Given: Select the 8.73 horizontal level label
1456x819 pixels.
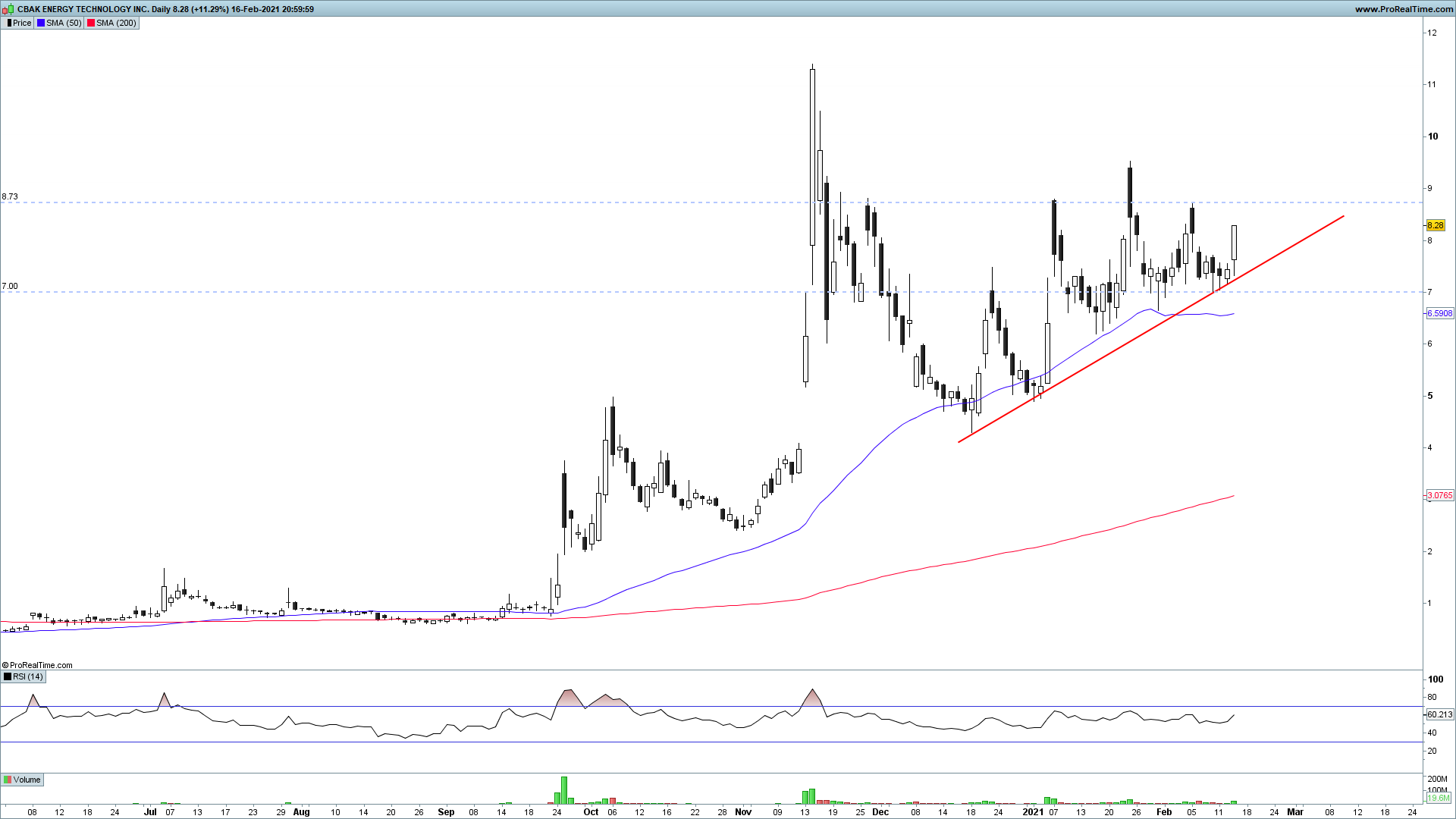Looking at the screenshot, I should click(10, 196).
